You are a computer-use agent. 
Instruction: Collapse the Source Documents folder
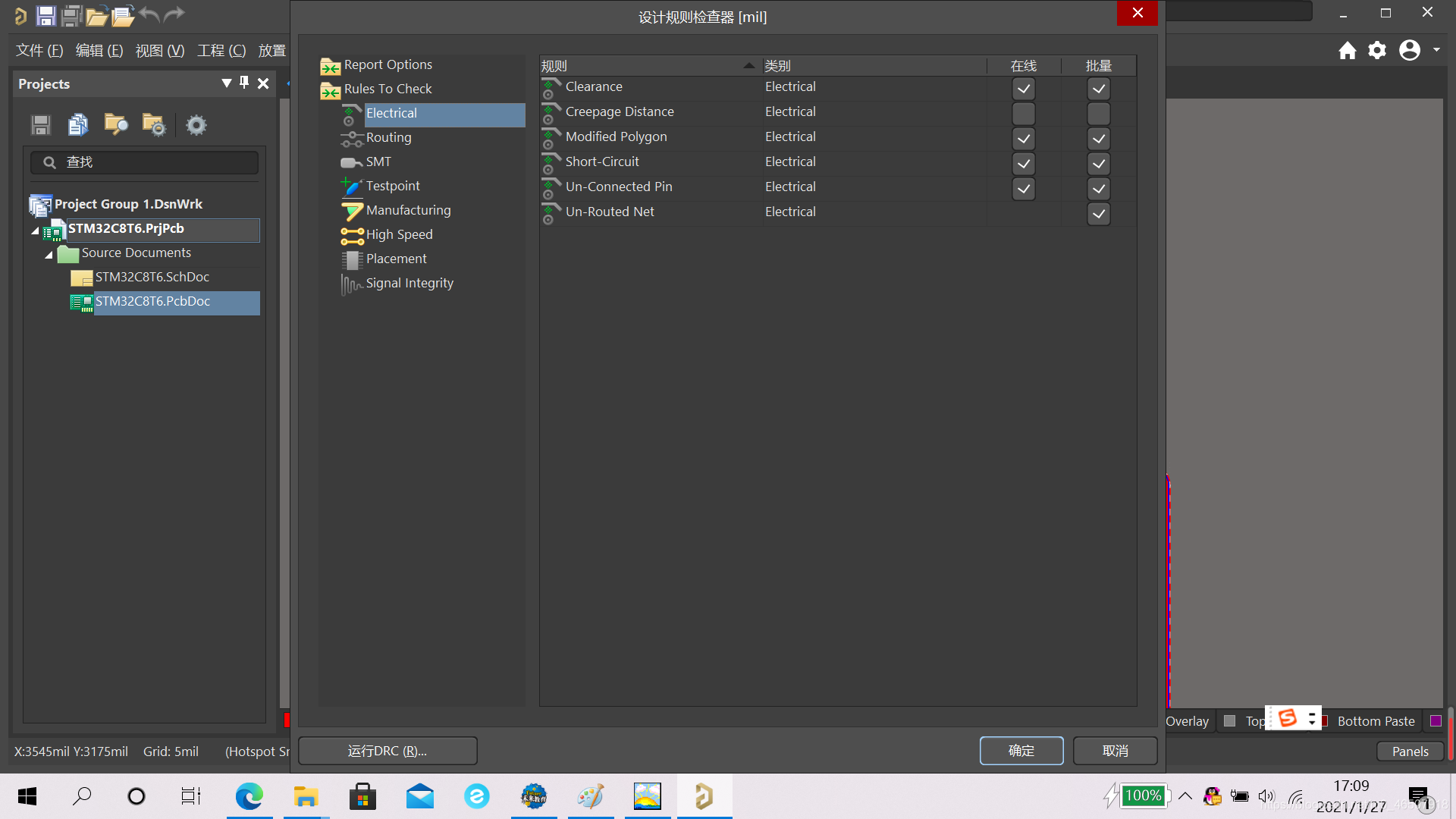click(x=49, y=255)
